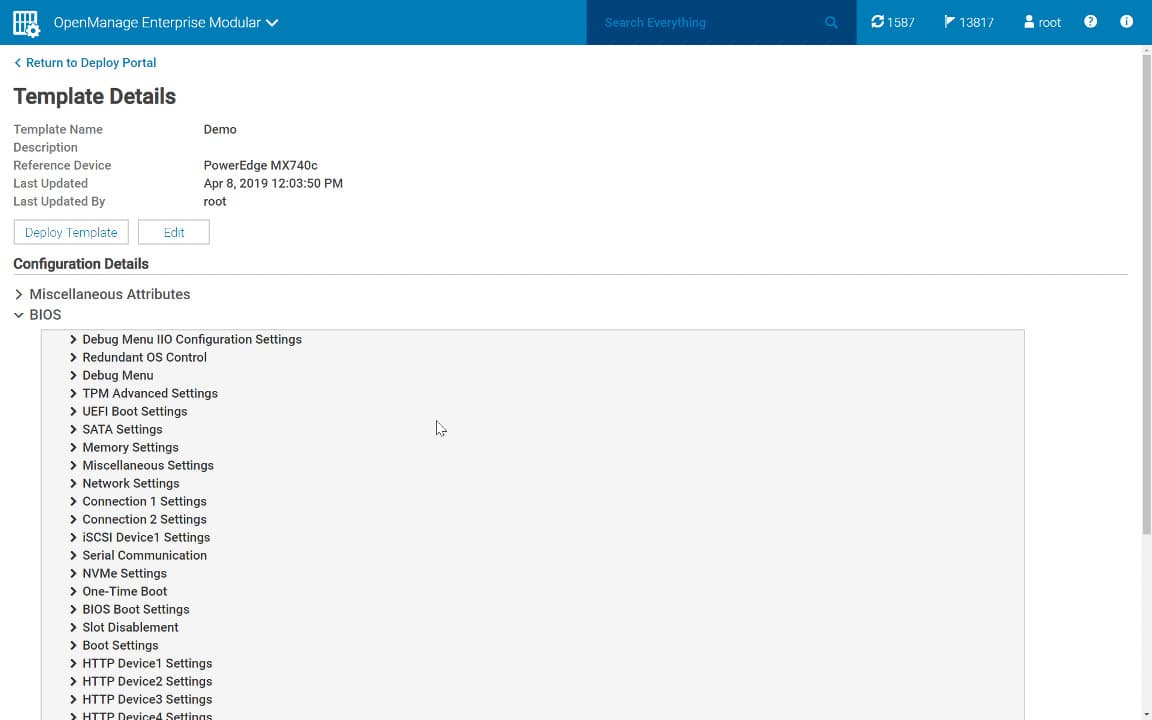The width and height of the screenshot is (1152, 720).
Task: Expand Debug Menu IIO Configuration Settings
Action: click(185, 339)
